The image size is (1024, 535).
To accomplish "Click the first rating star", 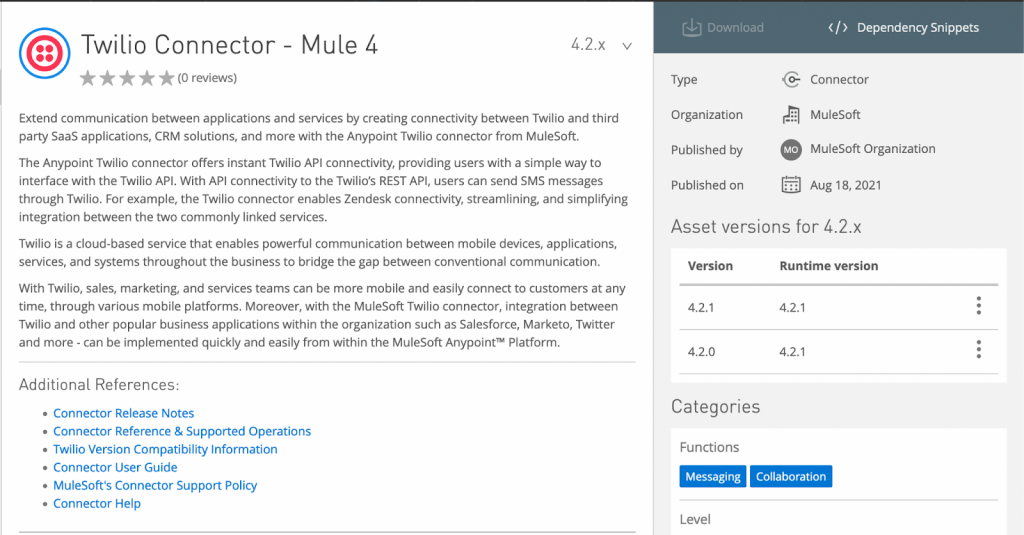I will 88,78.
